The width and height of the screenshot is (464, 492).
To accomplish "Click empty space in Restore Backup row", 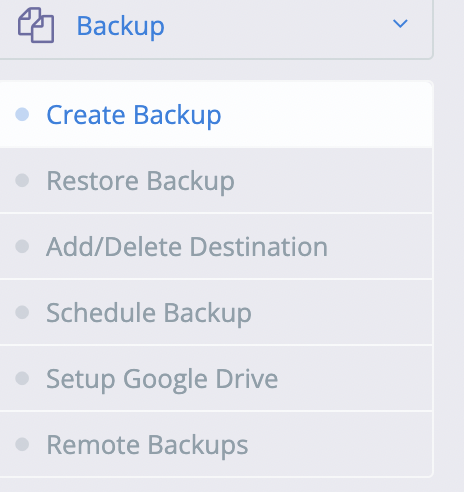I will tap(333, 180).
